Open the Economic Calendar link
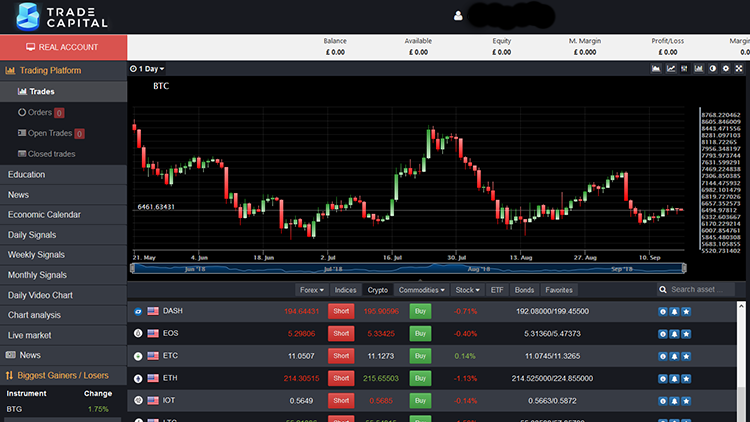 (64, 215)
